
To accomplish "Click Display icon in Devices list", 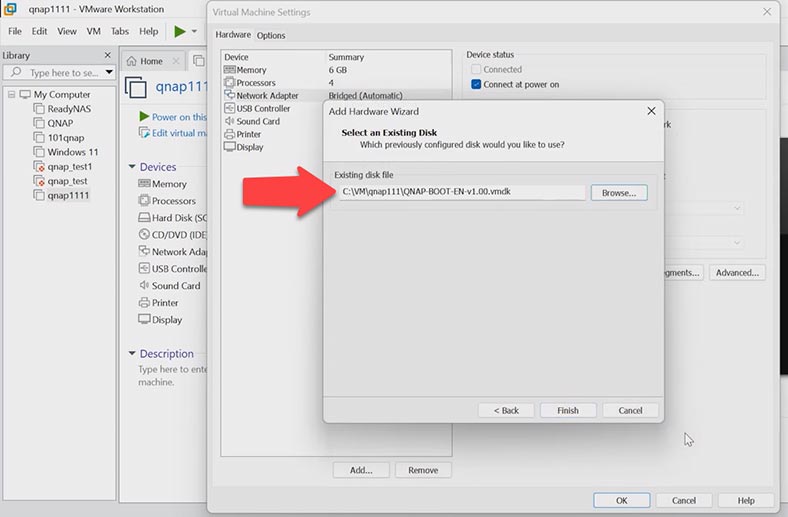I will click(x=144, y=319).
